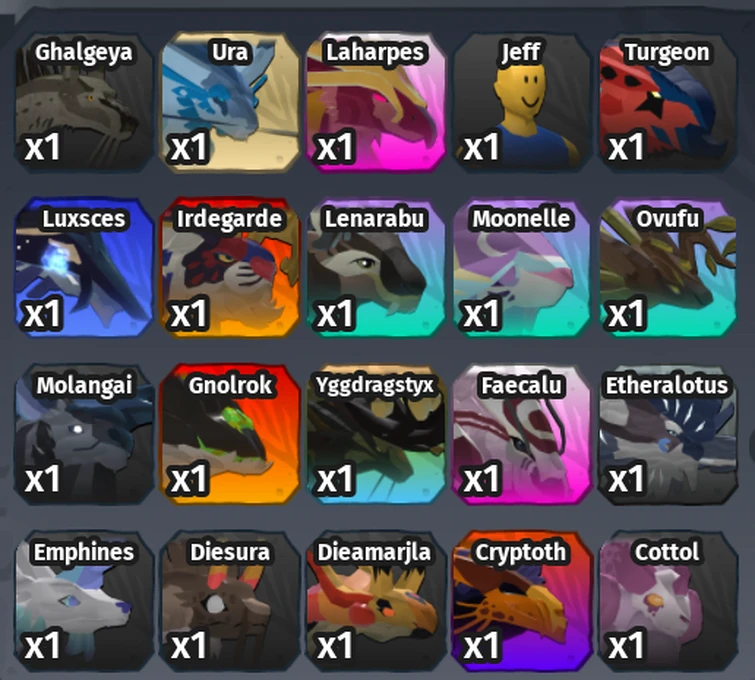
Task: Open the Turgeon creature tile
Action: [668, 102]
